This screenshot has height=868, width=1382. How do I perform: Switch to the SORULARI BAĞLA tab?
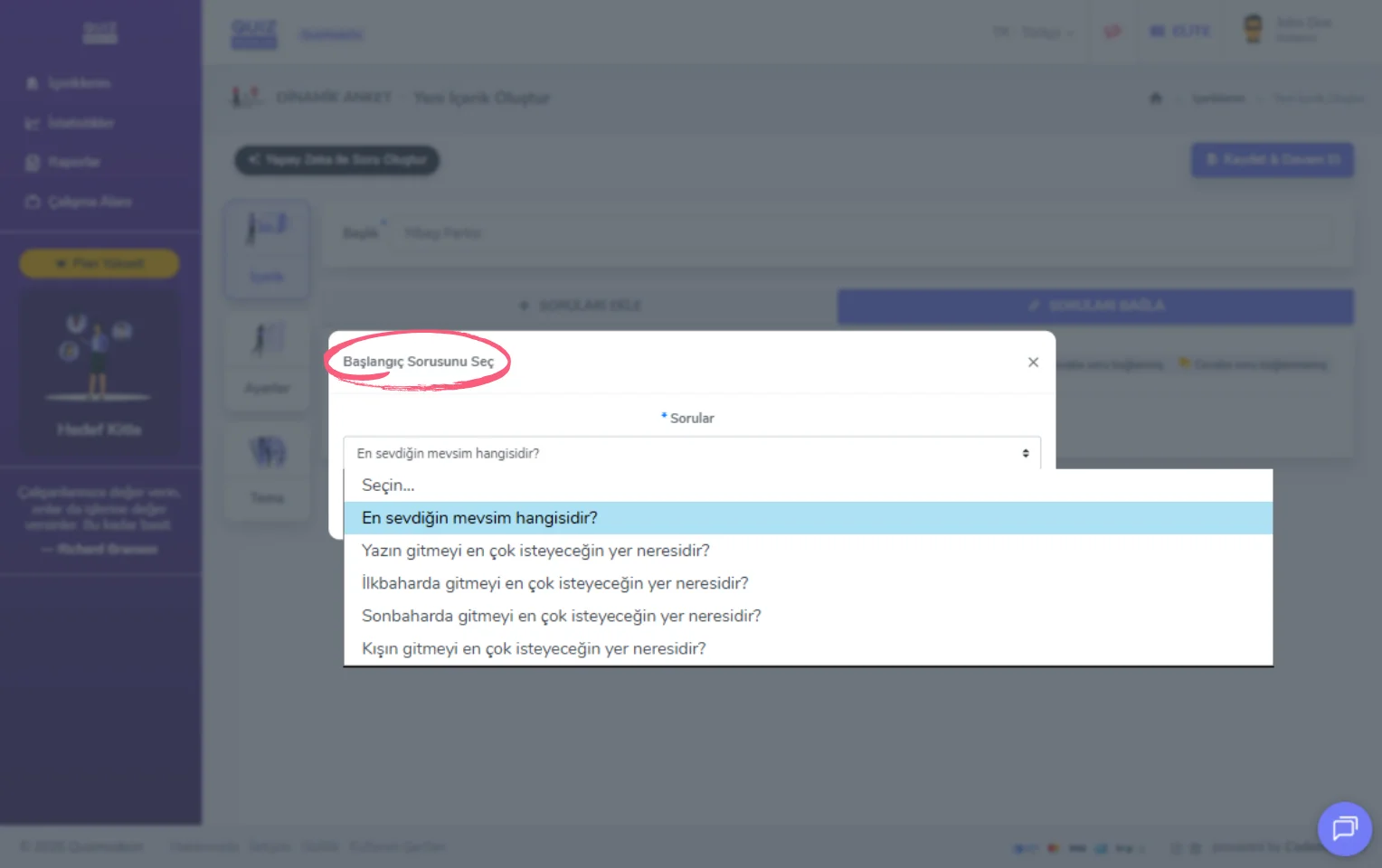(1095, 307)
